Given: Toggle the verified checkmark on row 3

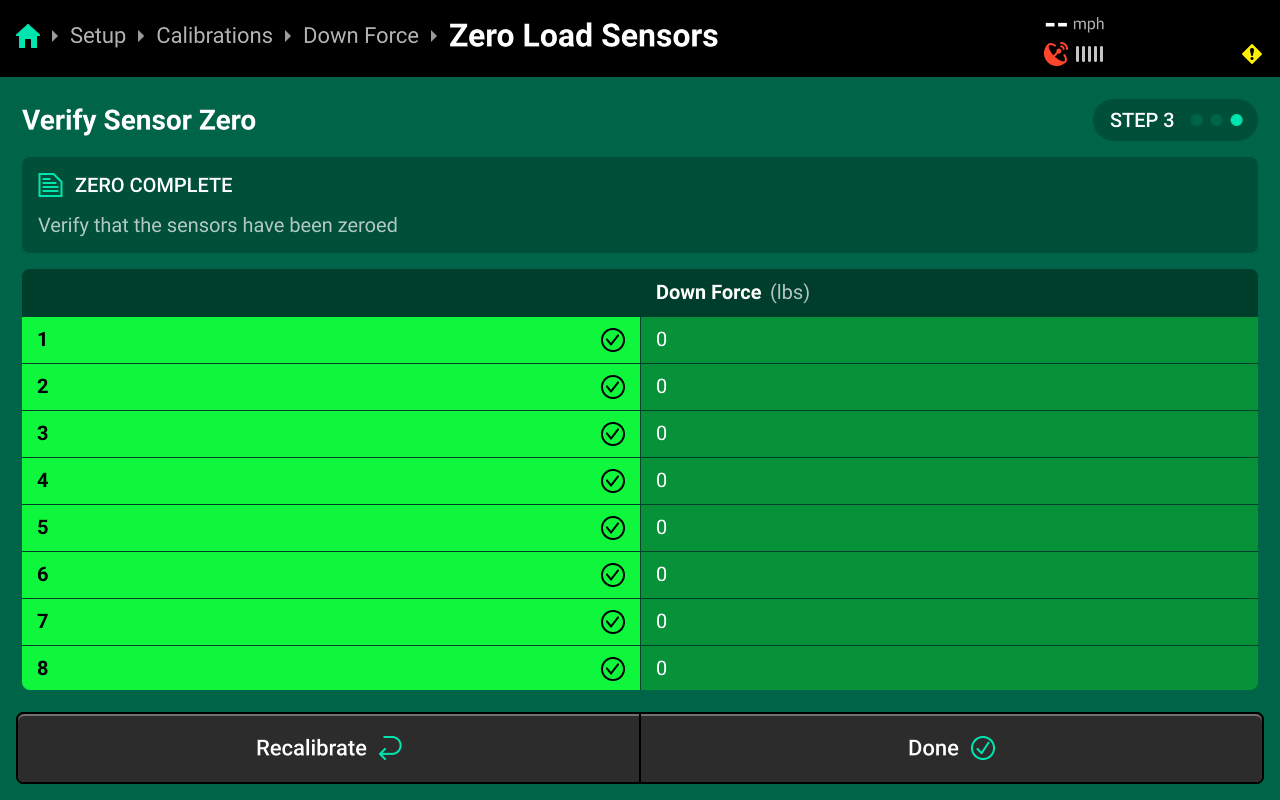Looking at the screenshot, I should pyautogui.click(x=613, y=434).
